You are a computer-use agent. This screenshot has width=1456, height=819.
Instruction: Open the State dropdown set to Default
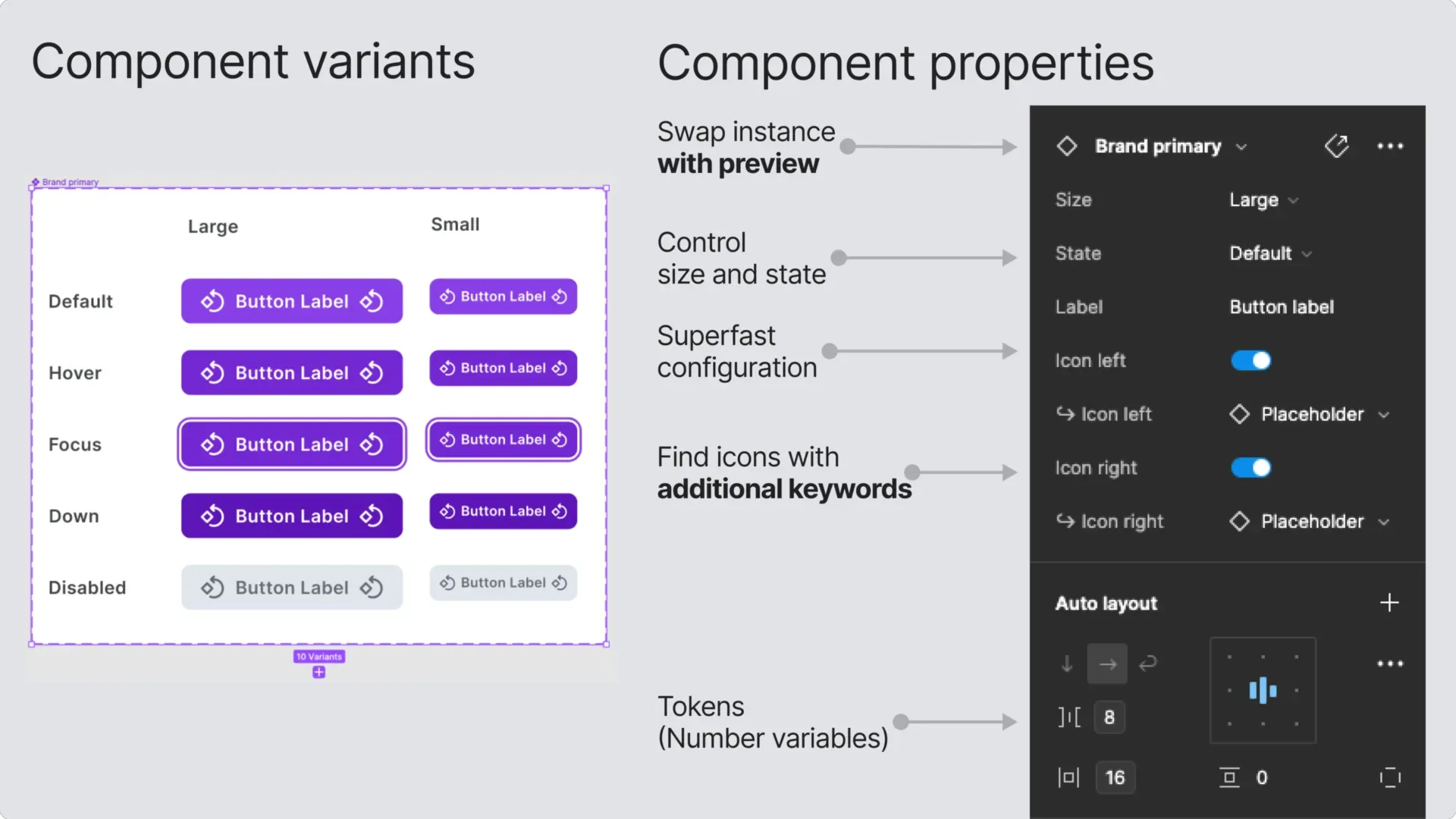1270,253
